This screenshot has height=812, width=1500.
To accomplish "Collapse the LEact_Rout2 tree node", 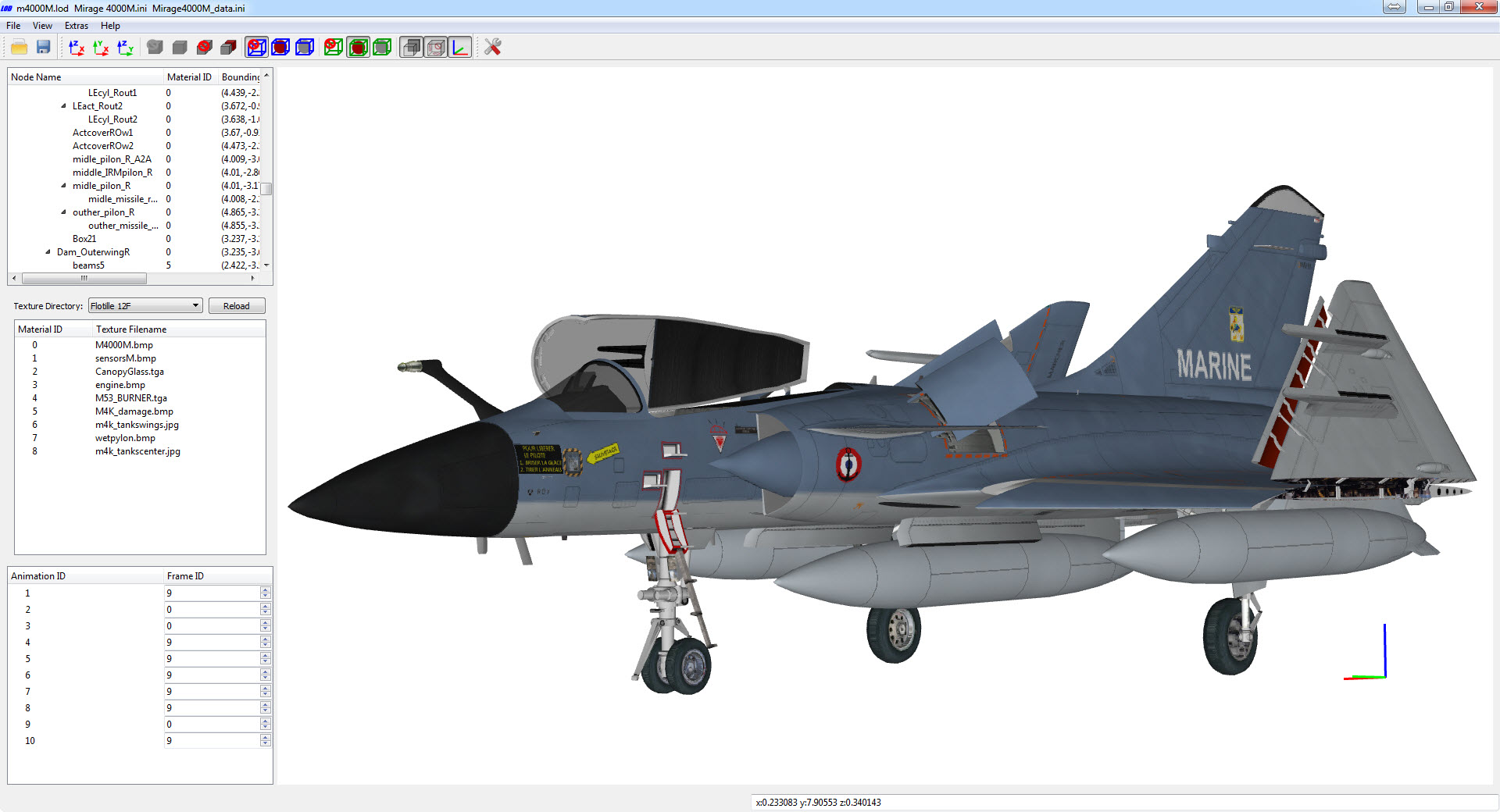I will click(x=63, y=106).
